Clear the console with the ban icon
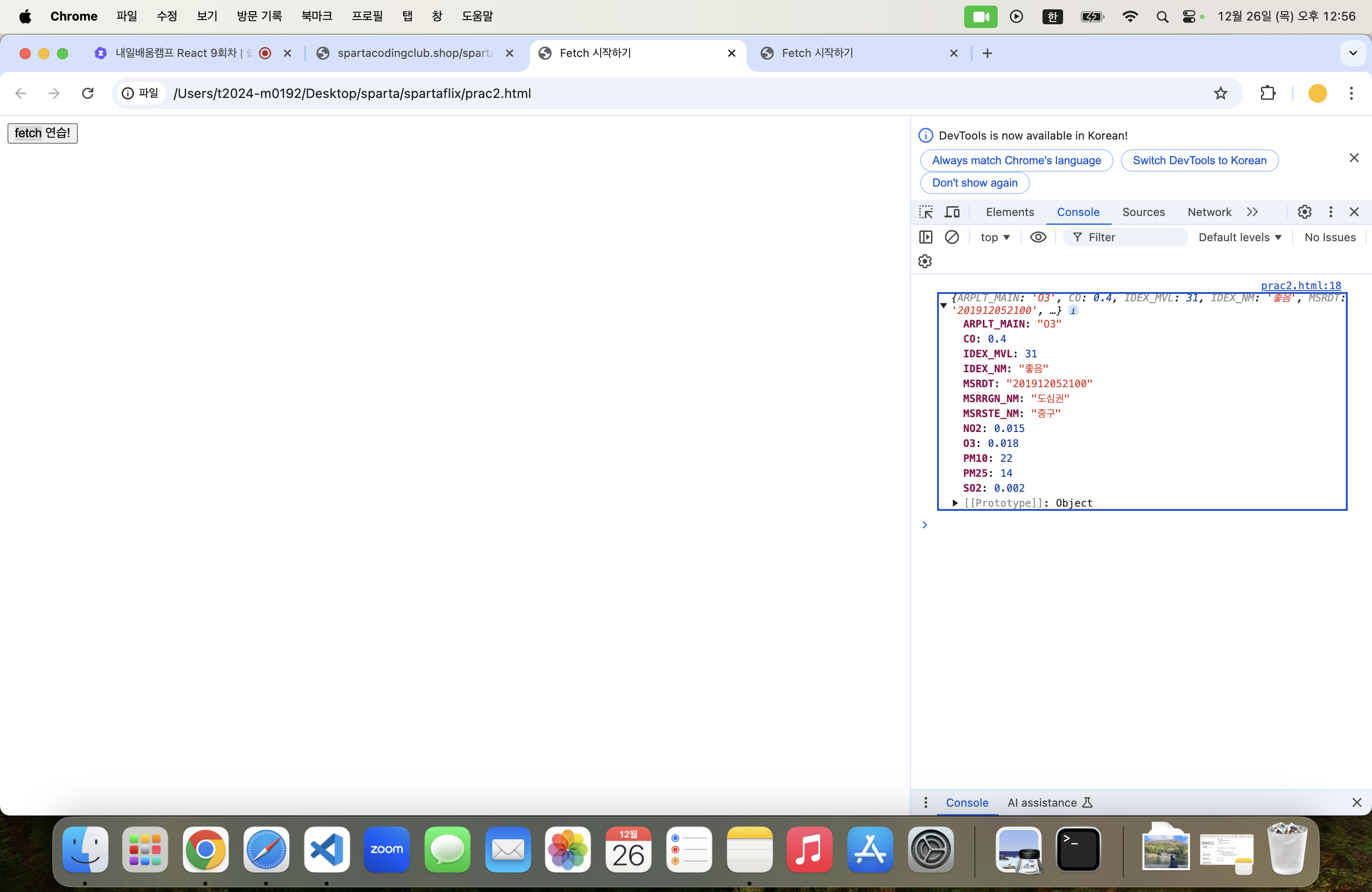Screen dimensions: 1372x892 [x=952, y=237]
